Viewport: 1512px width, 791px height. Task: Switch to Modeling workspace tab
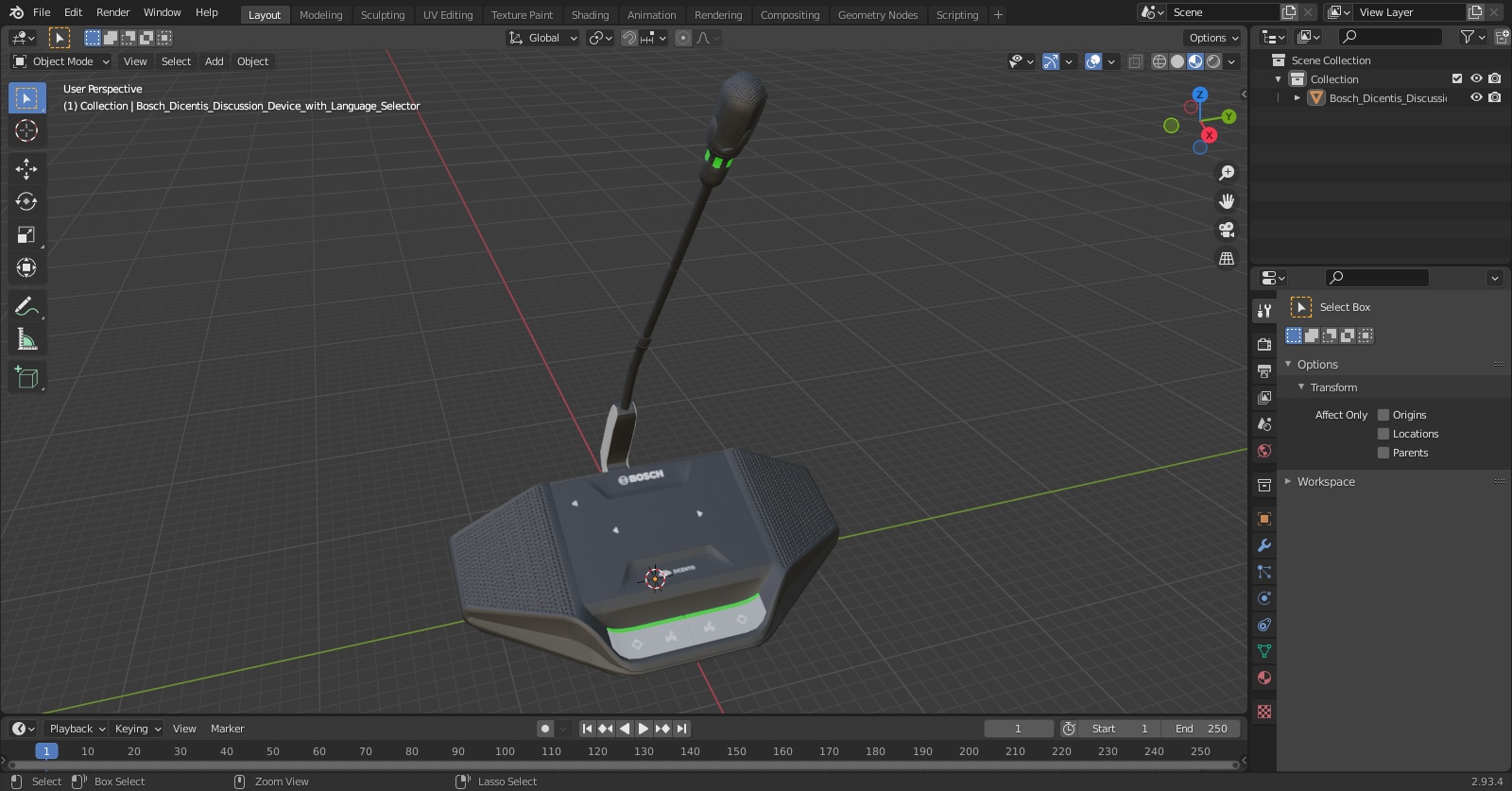(x=320, y=14)
